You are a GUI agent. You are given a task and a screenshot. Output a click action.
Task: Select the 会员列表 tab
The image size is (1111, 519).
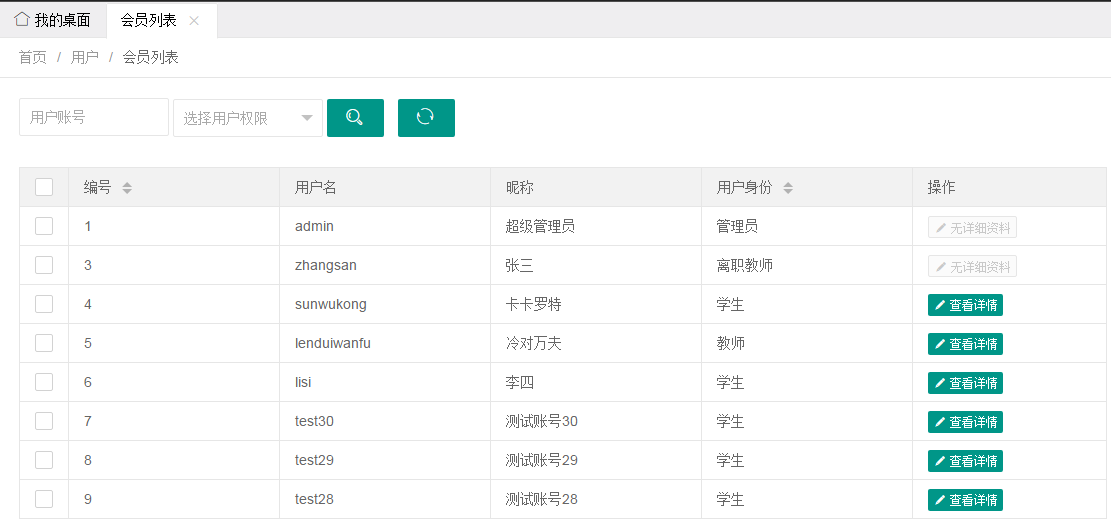click(x=148, y=20)
